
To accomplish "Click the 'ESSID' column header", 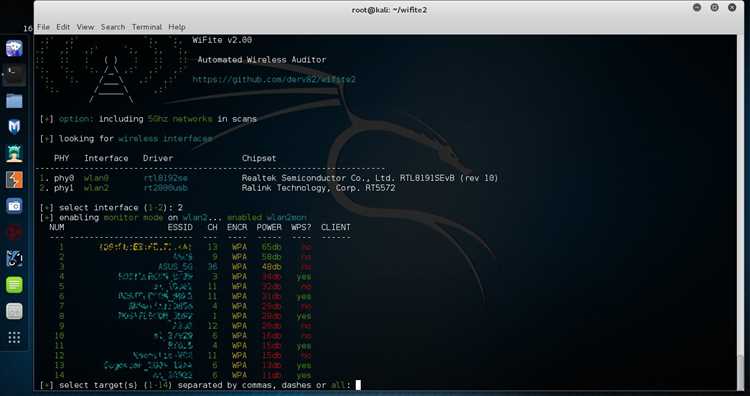I will [x=180, y=227].
